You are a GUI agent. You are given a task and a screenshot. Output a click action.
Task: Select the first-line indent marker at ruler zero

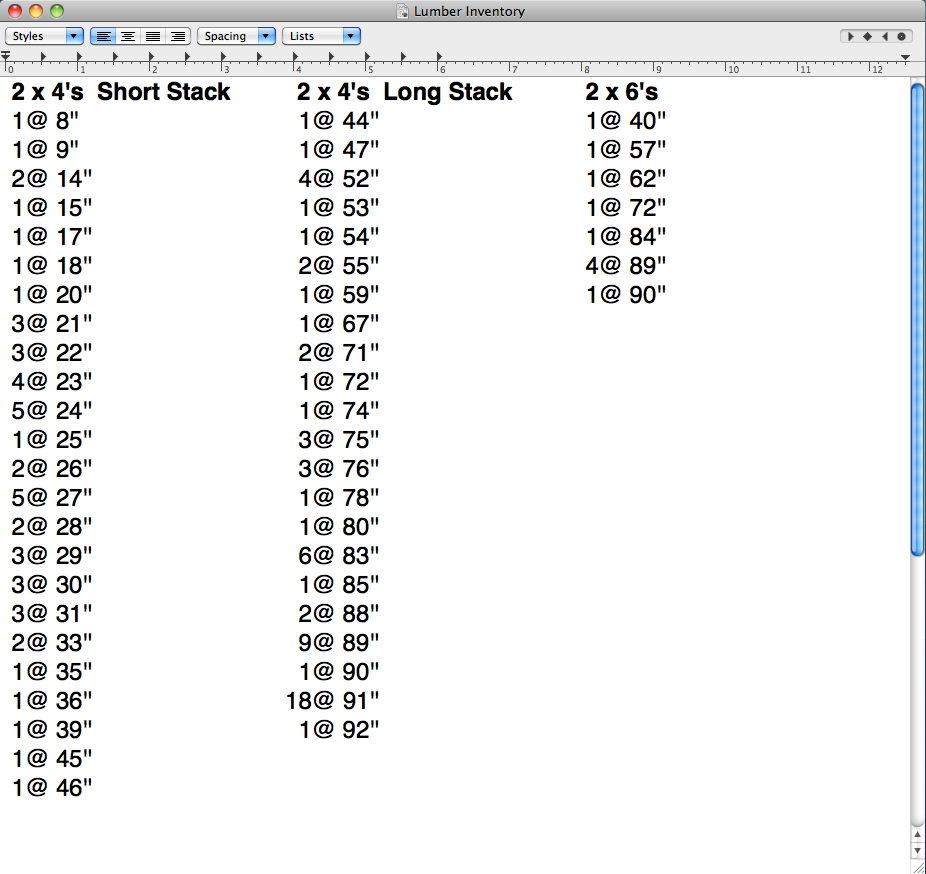[x=5, y=56]
